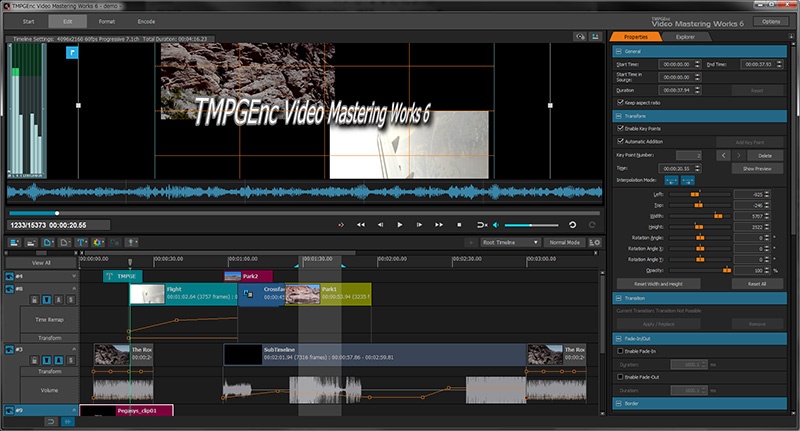Viewport: 800px width, 431px height.
Task: Expand track #4 with its chevron
Action: coord(74,276)
